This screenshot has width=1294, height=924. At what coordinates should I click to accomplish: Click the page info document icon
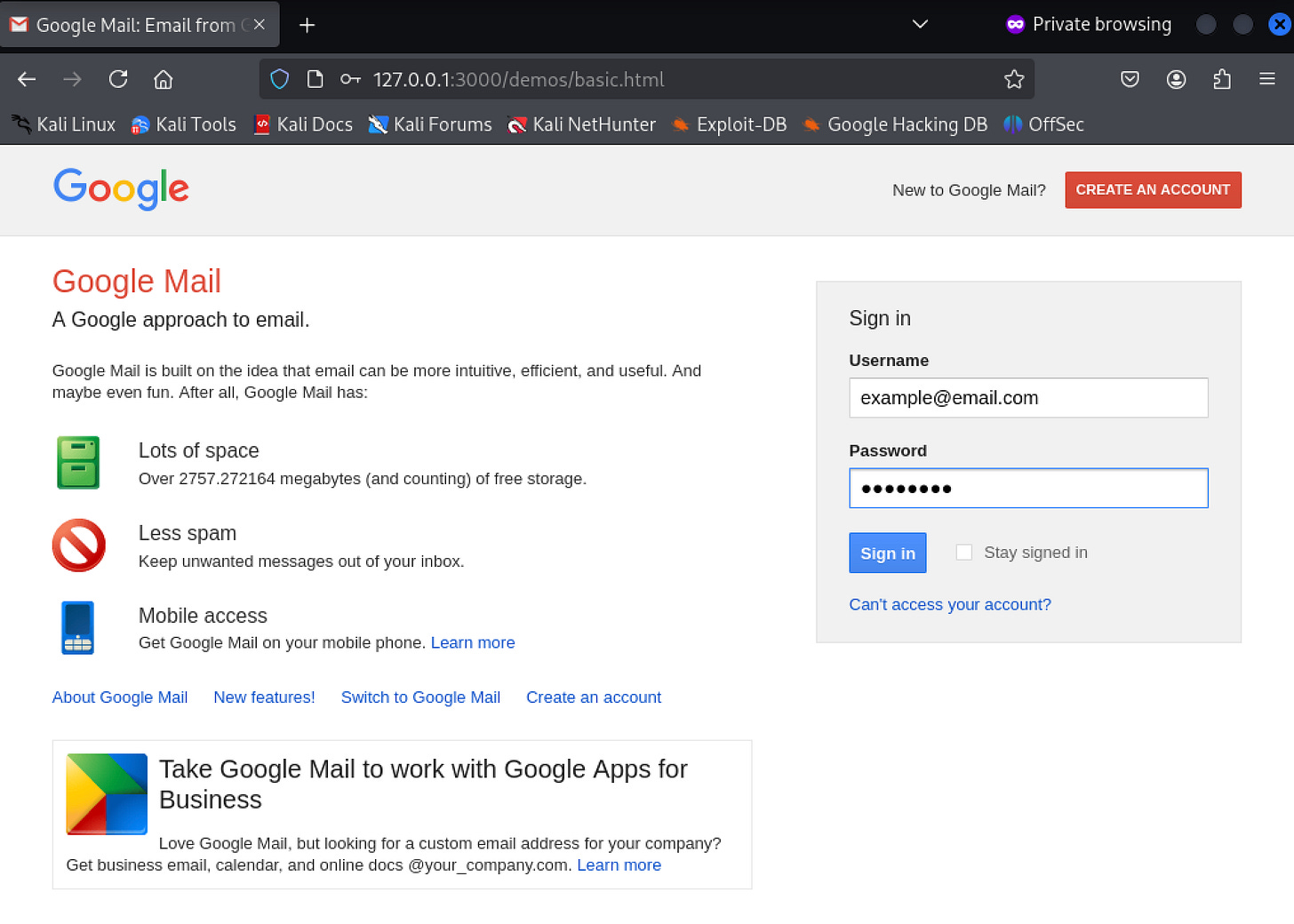click(x=315, y=79)
